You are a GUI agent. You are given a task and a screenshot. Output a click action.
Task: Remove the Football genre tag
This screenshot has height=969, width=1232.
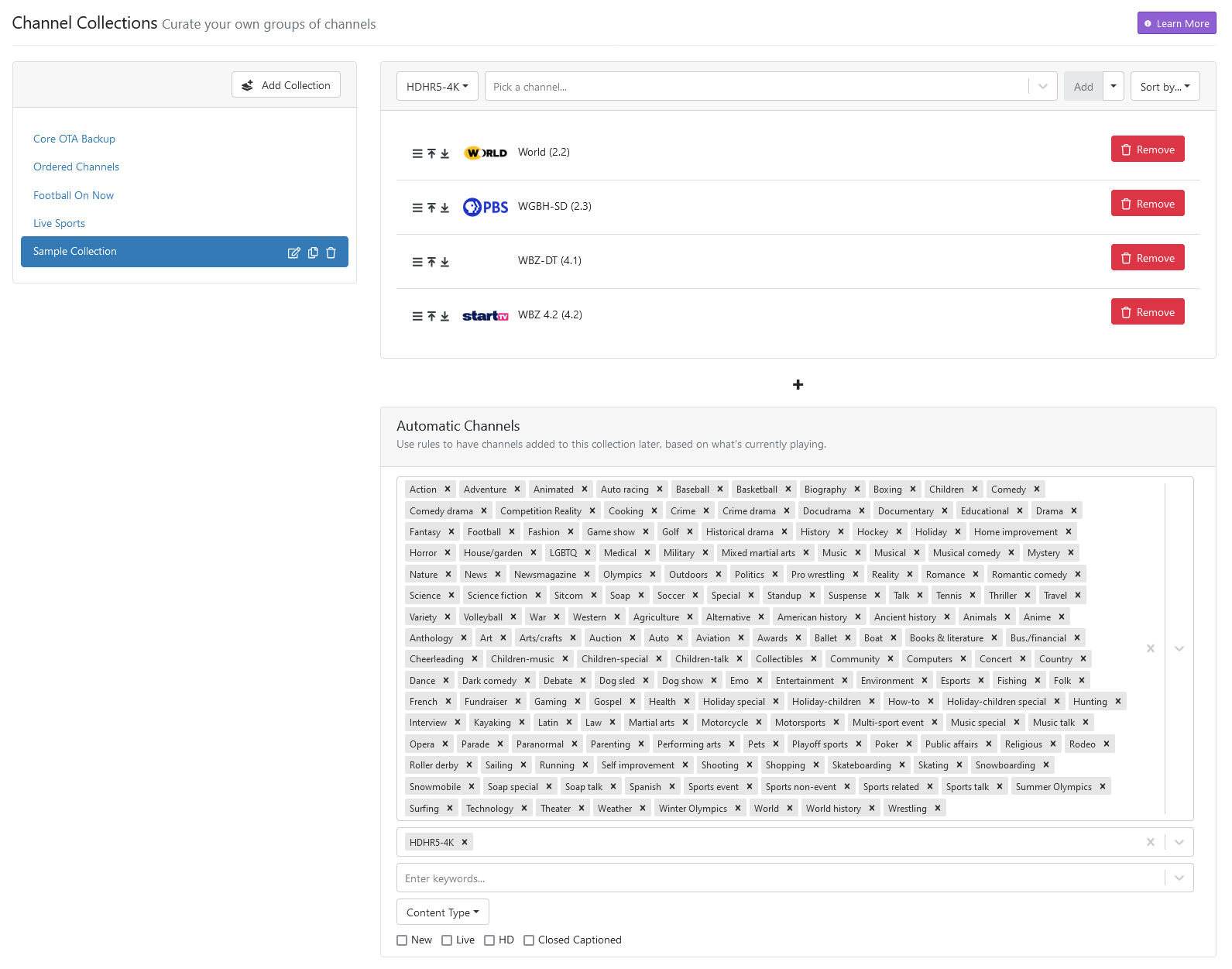click(x=512, y=532)
